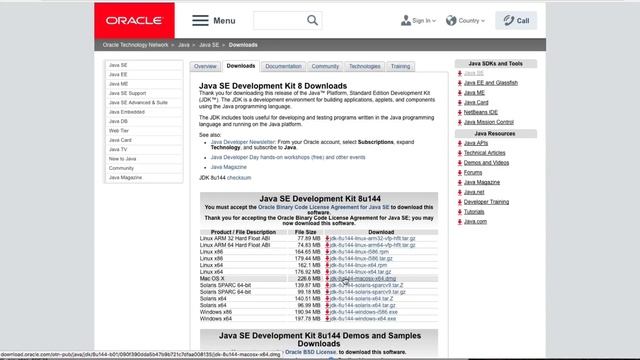The image size is (640, 360).
Task: Download jdk-8u144-windows-x64.exe
Action: tap(363, 318)
